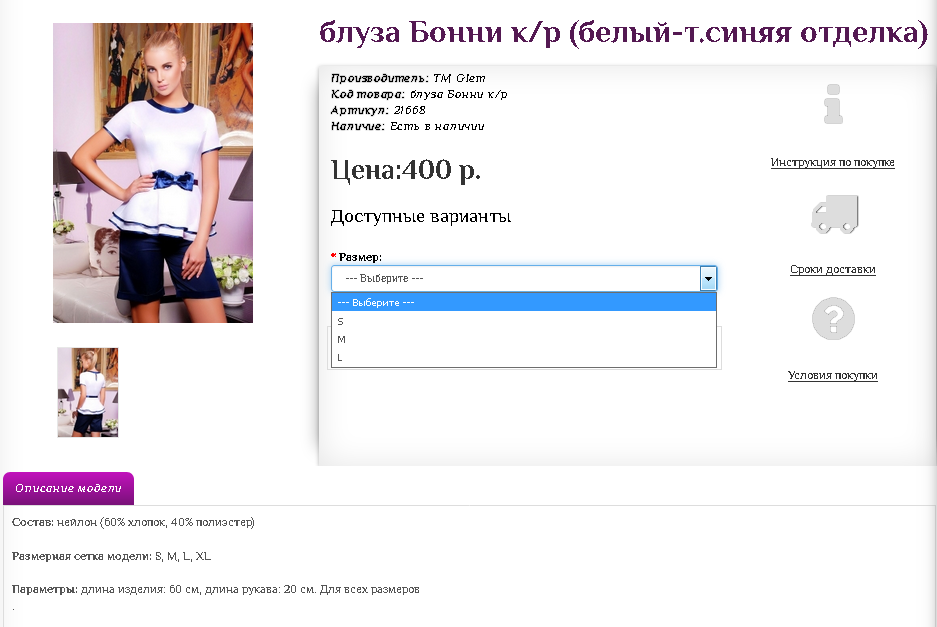Screen dimensions: 937x627
Task: Click the Артикул: 21668 line
Action: coord(378,110)
